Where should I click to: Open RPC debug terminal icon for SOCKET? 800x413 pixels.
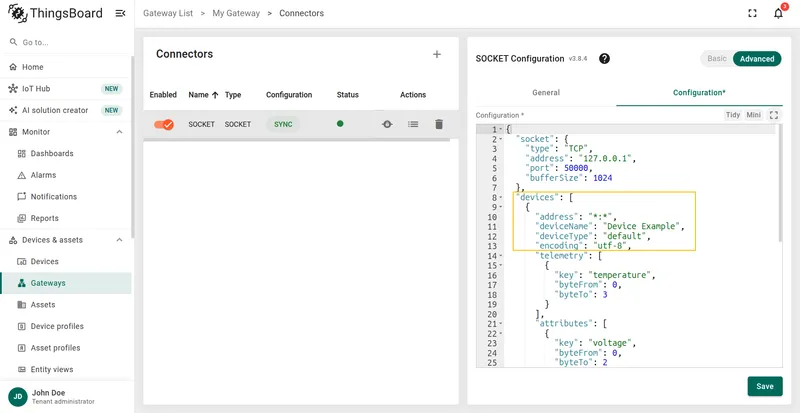click(x=387, y=124)
